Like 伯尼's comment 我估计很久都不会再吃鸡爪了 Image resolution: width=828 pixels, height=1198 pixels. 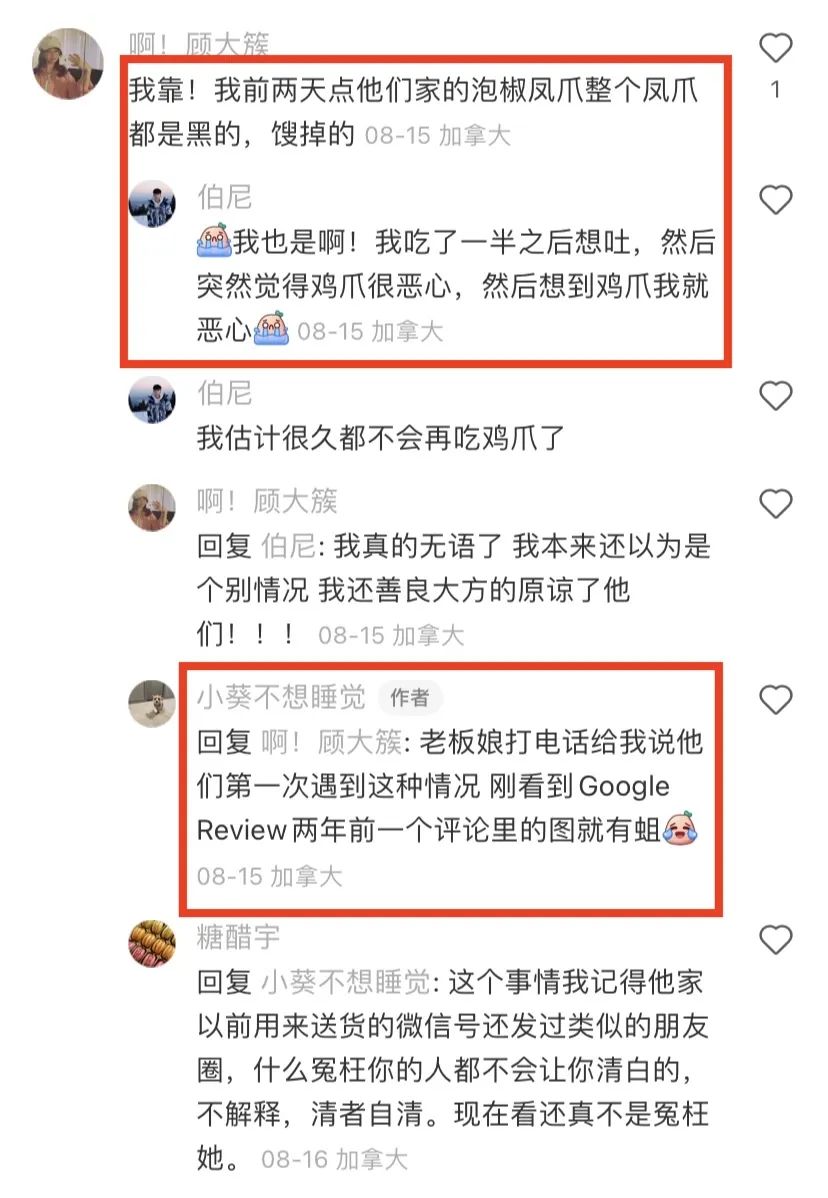click(x=775, y=396)
